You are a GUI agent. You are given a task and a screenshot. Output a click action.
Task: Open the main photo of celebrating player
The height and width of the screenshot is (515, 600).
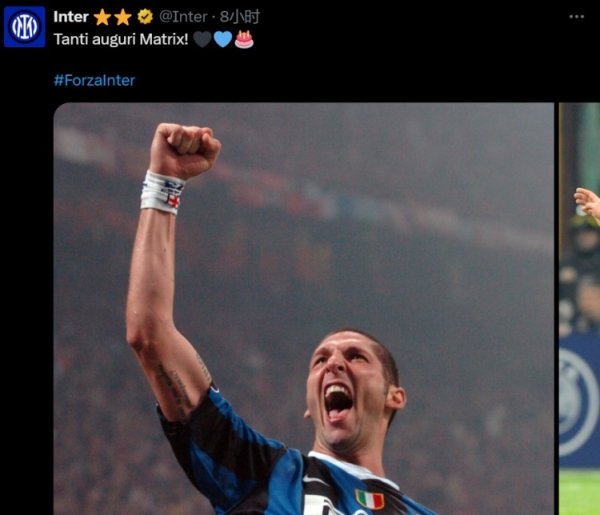click(304, 309)
